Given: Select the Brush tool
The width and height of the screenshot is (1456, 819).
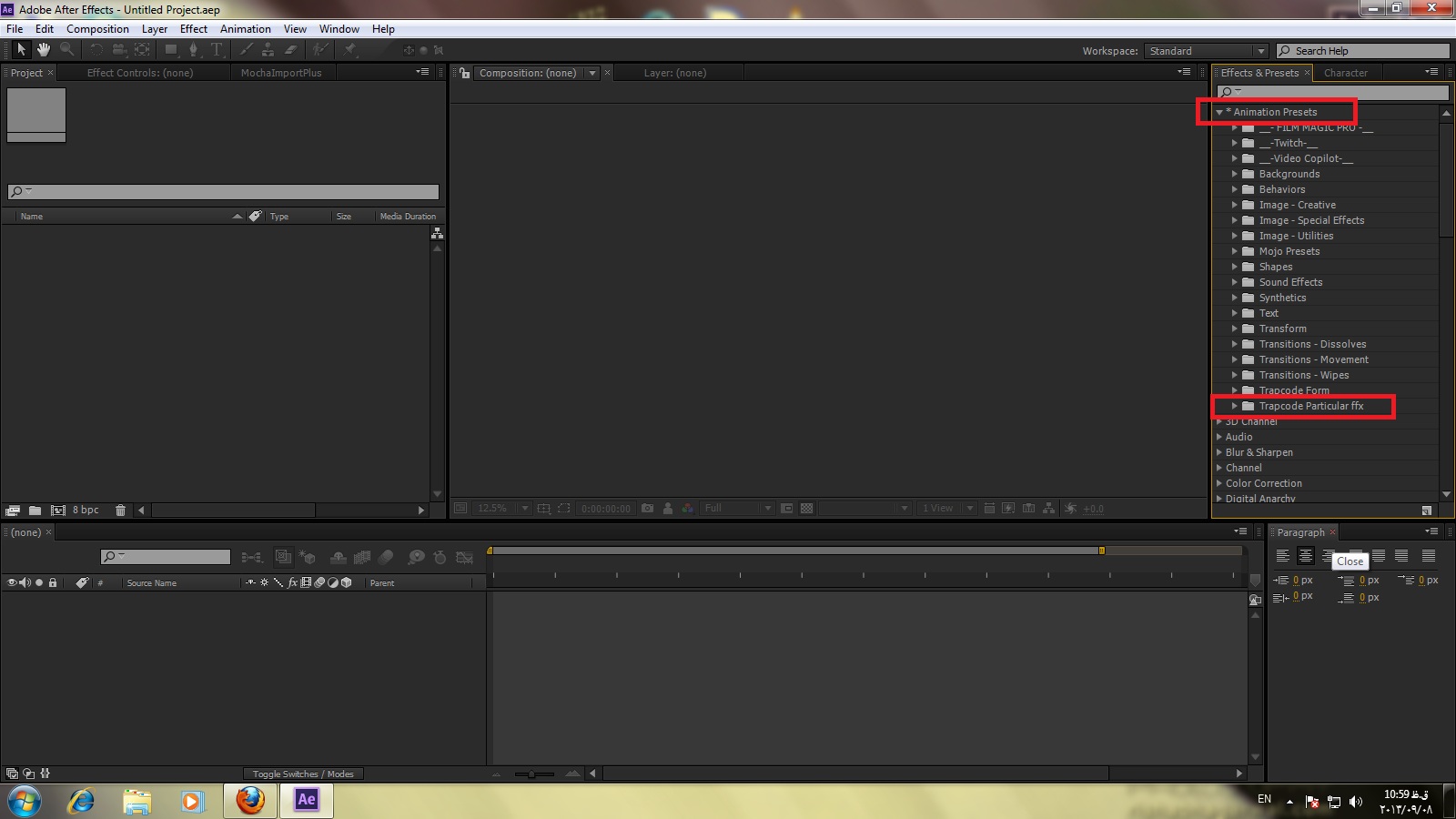Looking at the screenshot, I should [x=247, y=49].
